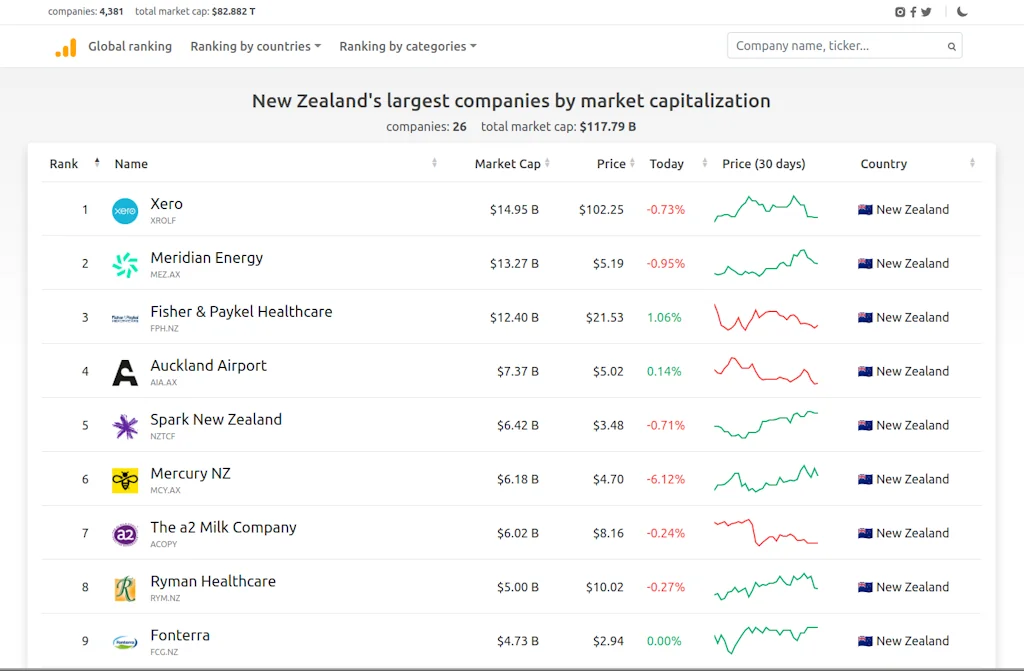Click the Auckland Airport logo
Screen dimensions: 1024x671
coord(125,371)
